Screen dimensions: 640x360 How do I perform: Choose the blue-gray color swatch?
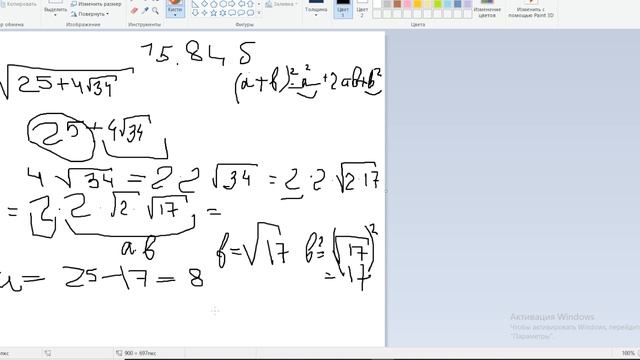[x=458, y=4]
